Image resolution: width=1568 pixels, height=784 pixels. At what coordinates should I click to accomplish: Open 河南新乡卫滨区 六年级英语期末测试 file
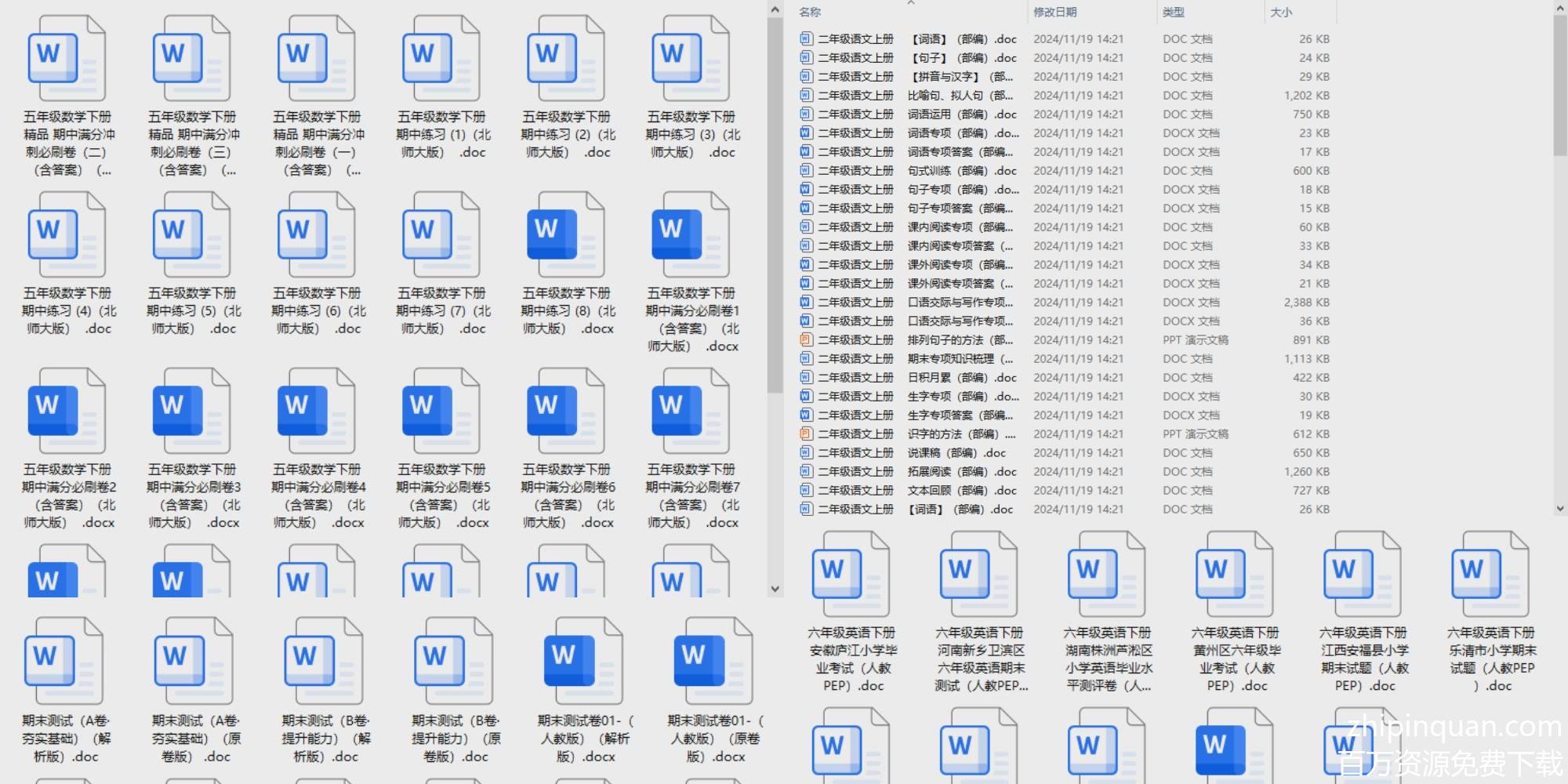[979, 575]
